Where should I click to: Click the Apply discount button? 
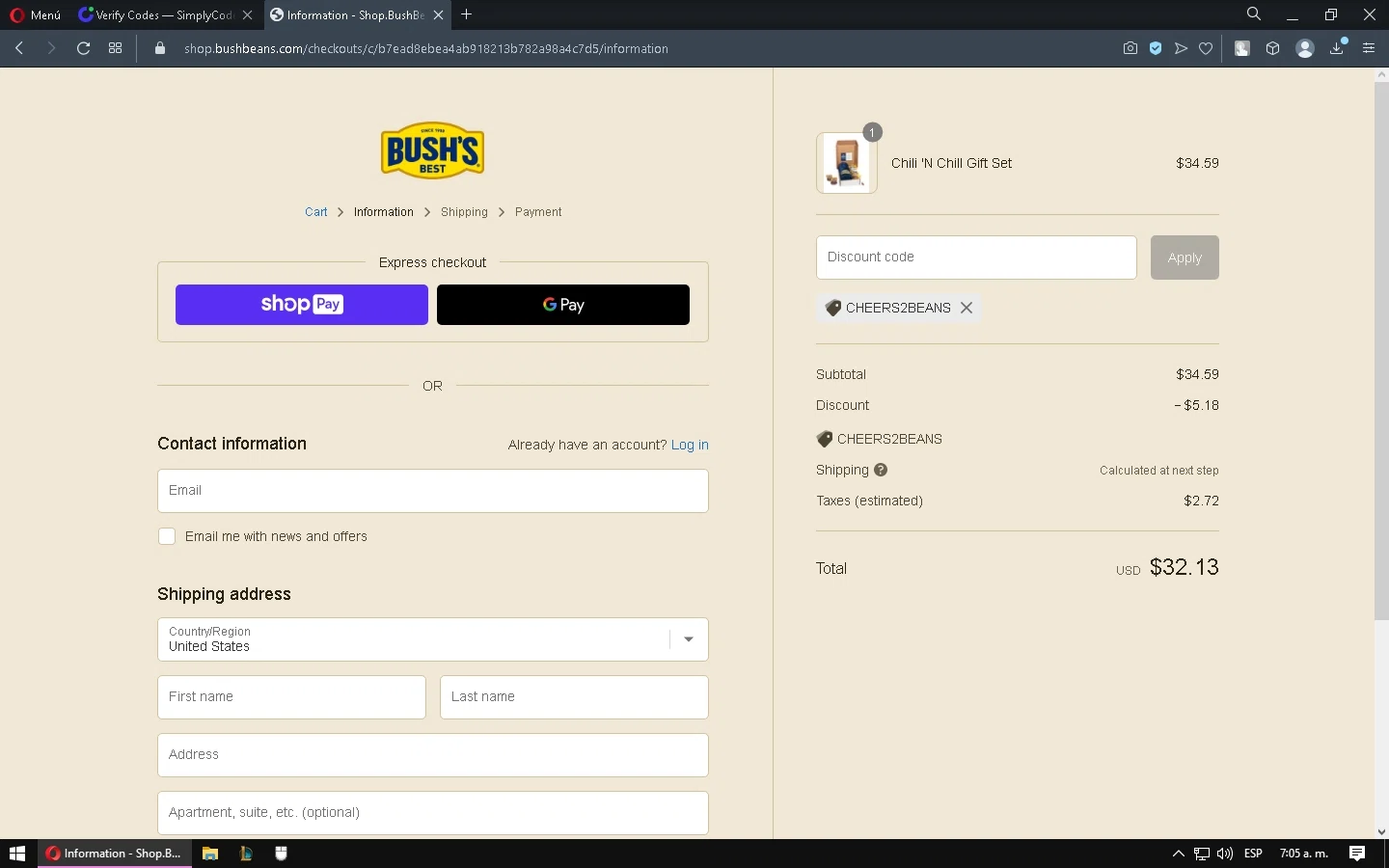coord(1185,258)
